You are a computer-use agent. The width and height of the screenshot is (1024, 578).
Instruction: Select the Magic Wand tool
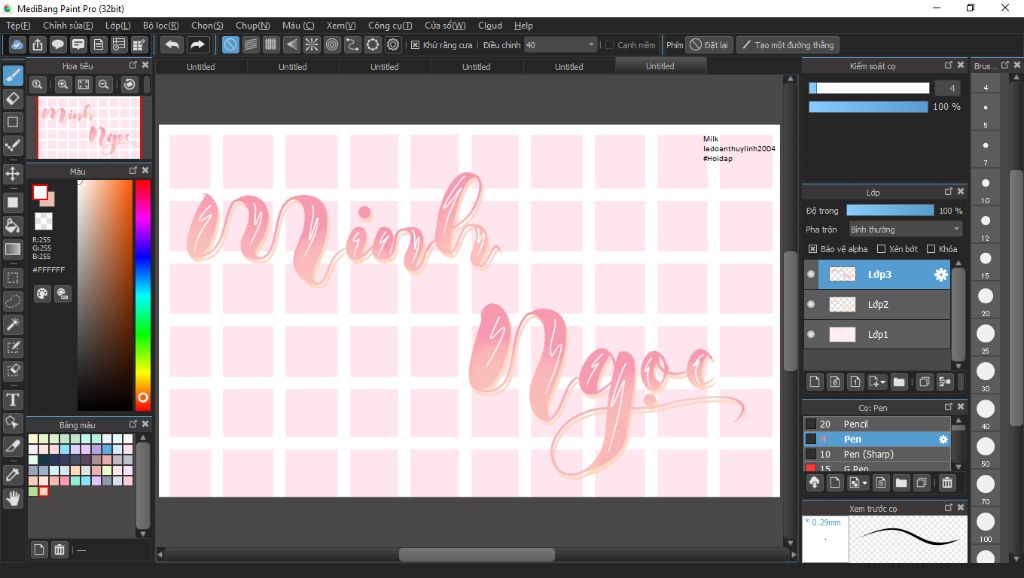click(x=13, y=324)
